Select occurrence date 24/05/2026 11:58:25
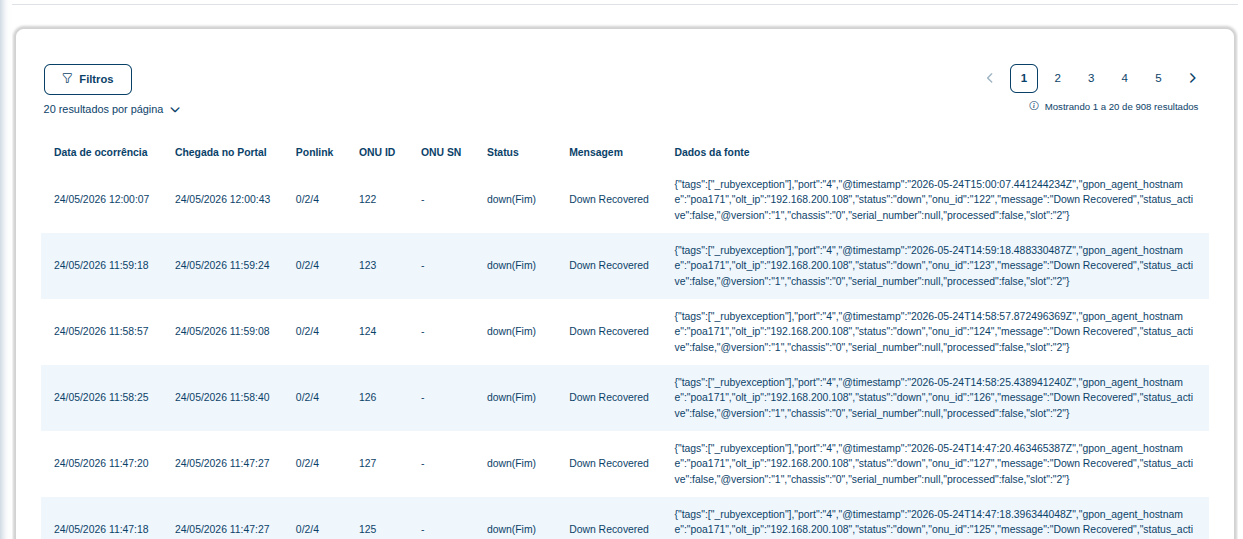The height and width of the screenshot is (539, 1243). 102,397
